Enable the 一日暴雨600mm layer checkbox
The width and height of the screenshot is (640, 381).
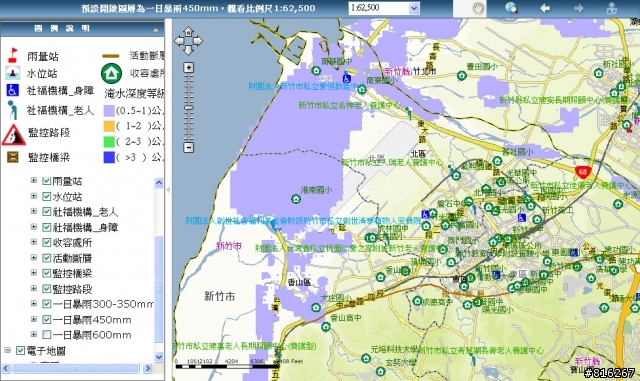[x=47, y=335]
